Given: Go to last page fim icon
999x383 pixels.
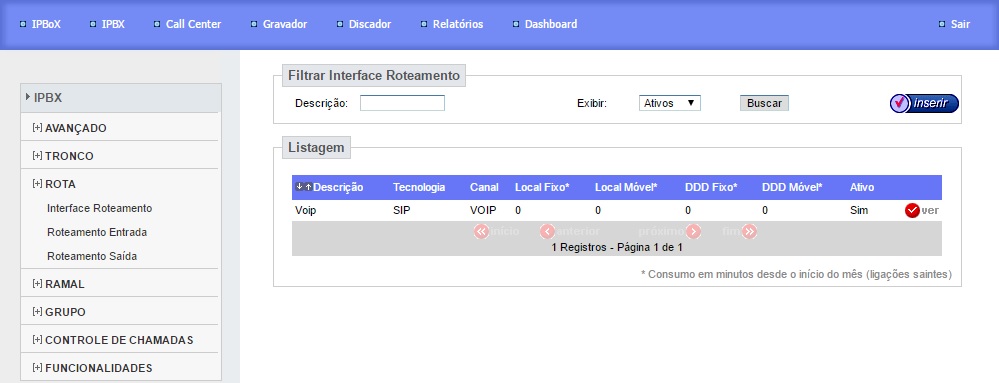Looking at the screenshot, I should pos(749,231).
